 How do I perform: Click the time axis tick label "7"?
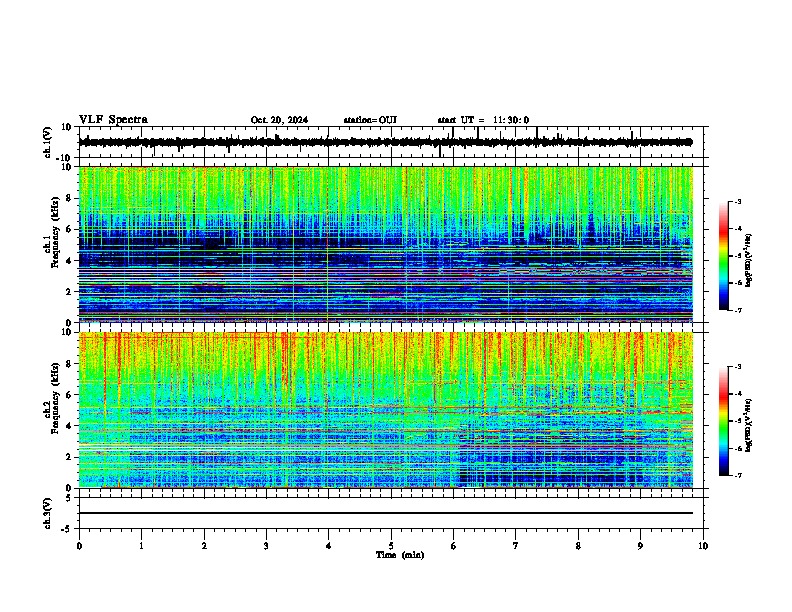click(x=516, y=546)
